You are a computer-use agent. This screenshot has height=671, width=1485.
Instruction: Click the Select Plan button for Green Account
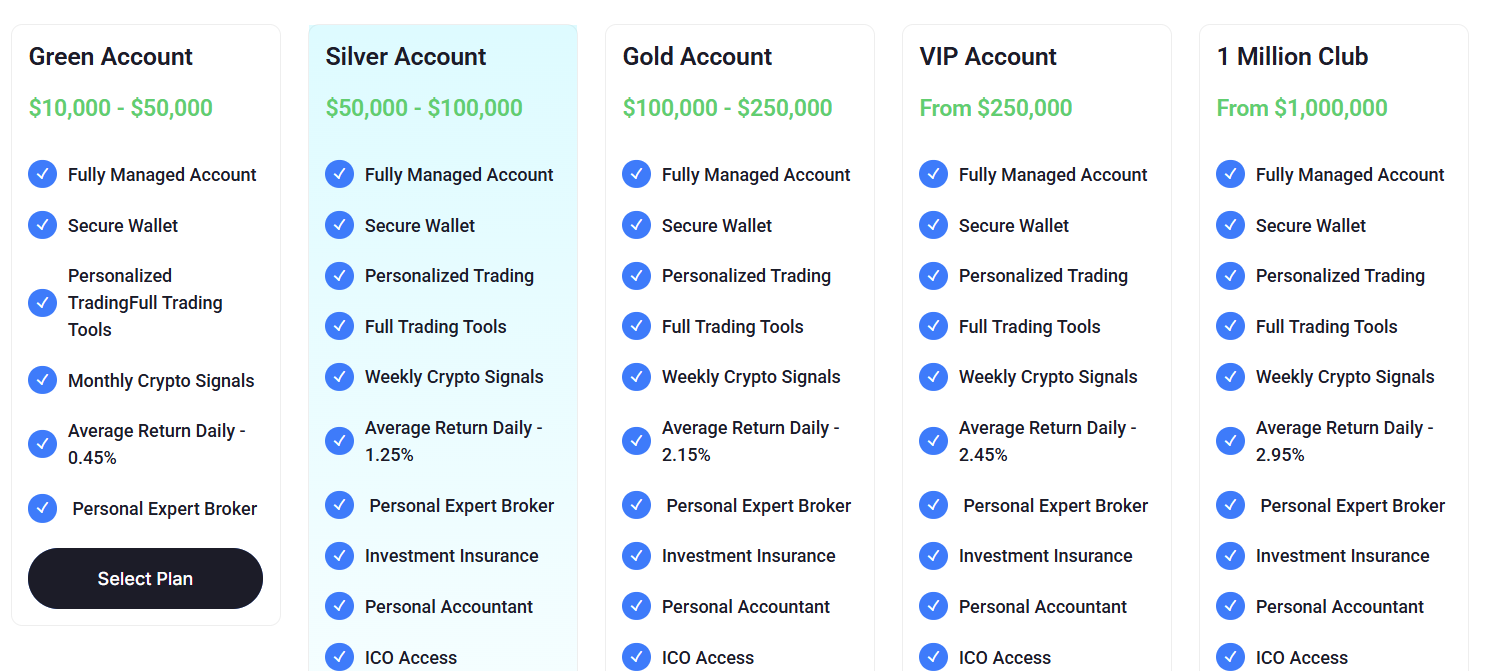145,578
